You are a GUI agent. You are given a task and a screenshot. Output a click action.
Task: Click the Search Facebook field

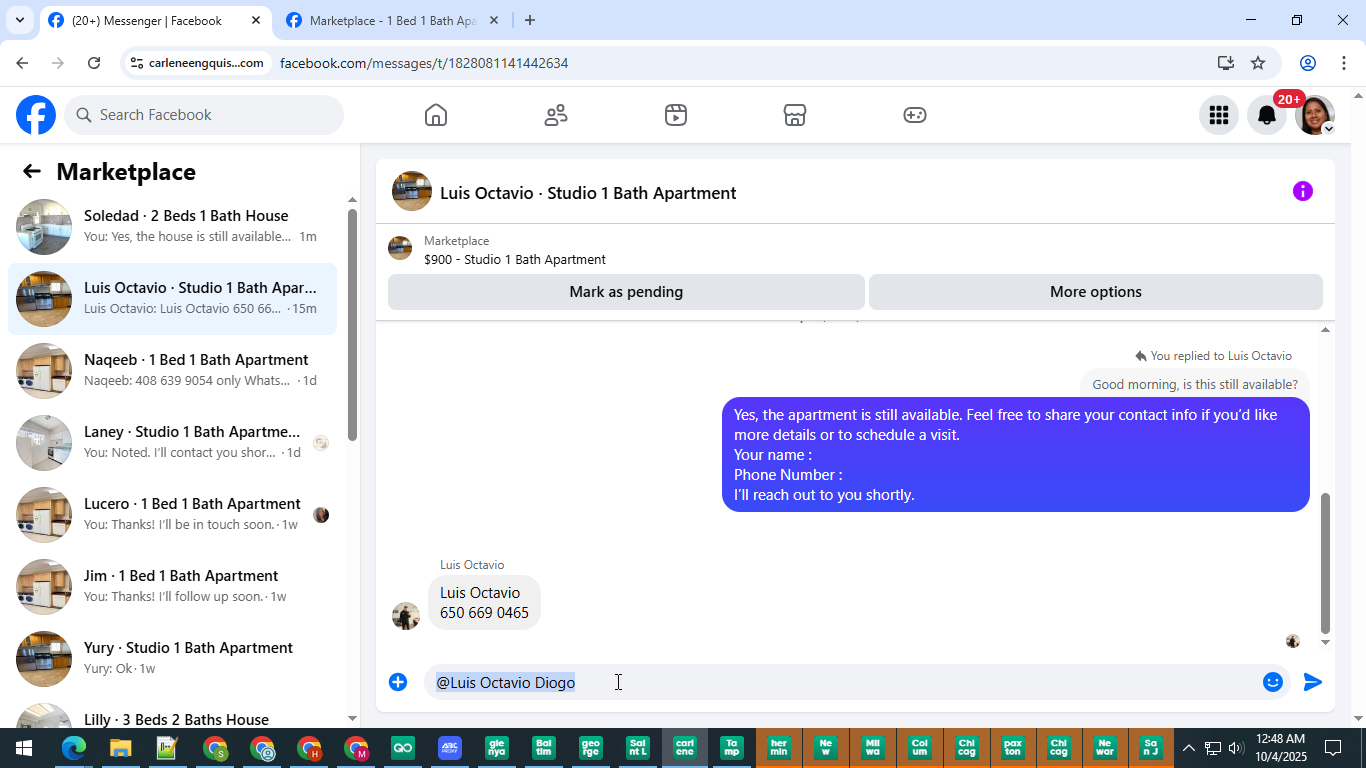(x=204, y=115)
